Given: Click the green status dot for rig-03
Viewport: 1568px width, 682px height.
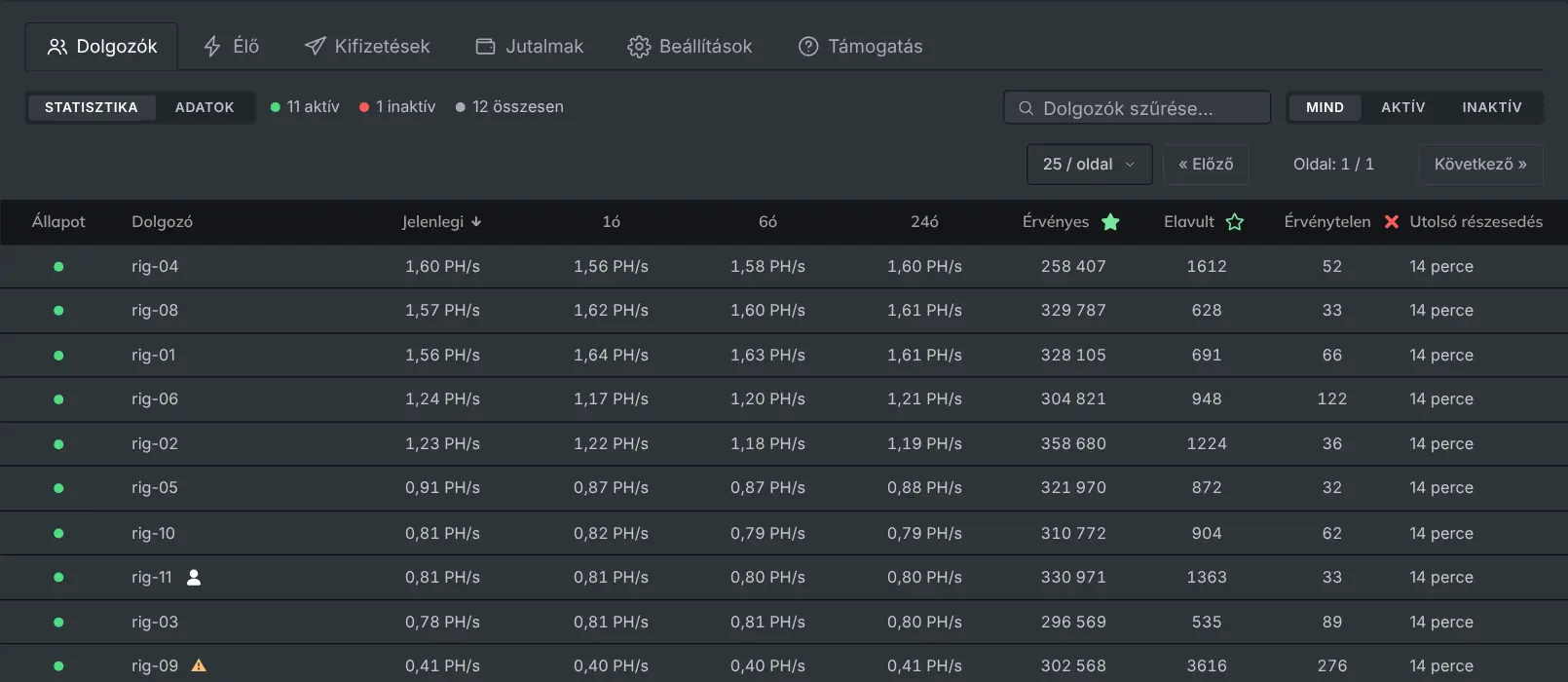Looking at the screenshot, I should (x=58, y=622).
